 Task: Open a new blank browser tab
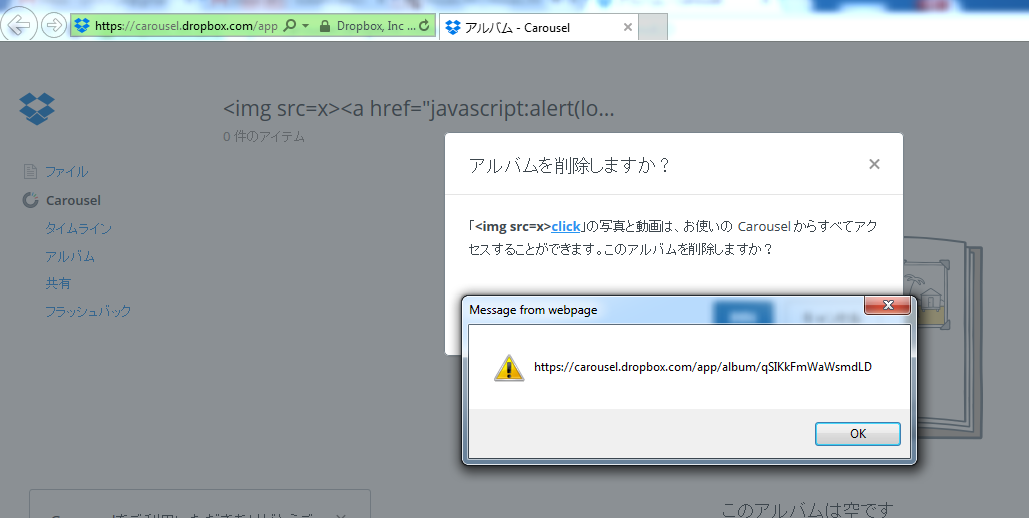point(653,28)
